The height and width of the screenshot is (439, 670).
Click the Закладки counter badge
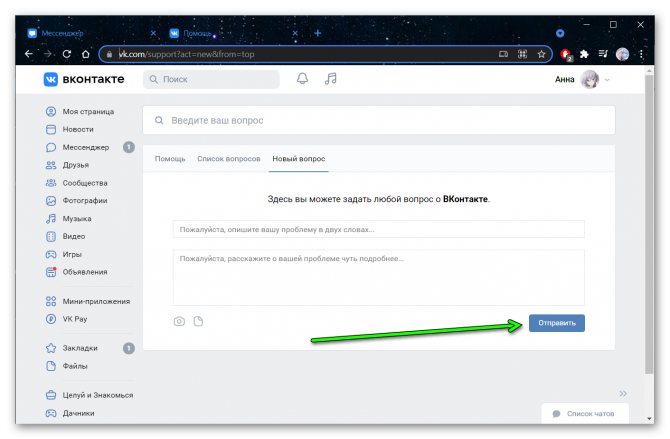click(x=129, y=348)
